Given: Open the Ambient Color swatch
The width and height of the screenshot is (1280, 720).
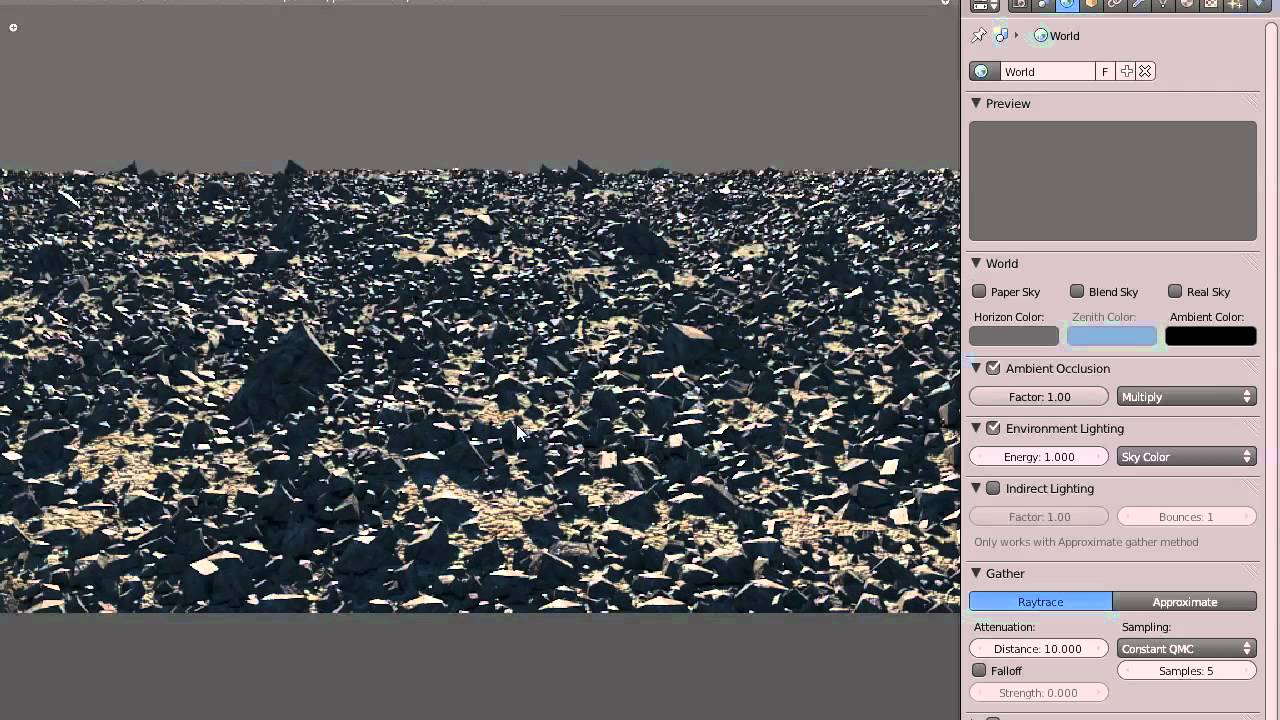Looking at the screenshot, I should [x=1211, y=337].
